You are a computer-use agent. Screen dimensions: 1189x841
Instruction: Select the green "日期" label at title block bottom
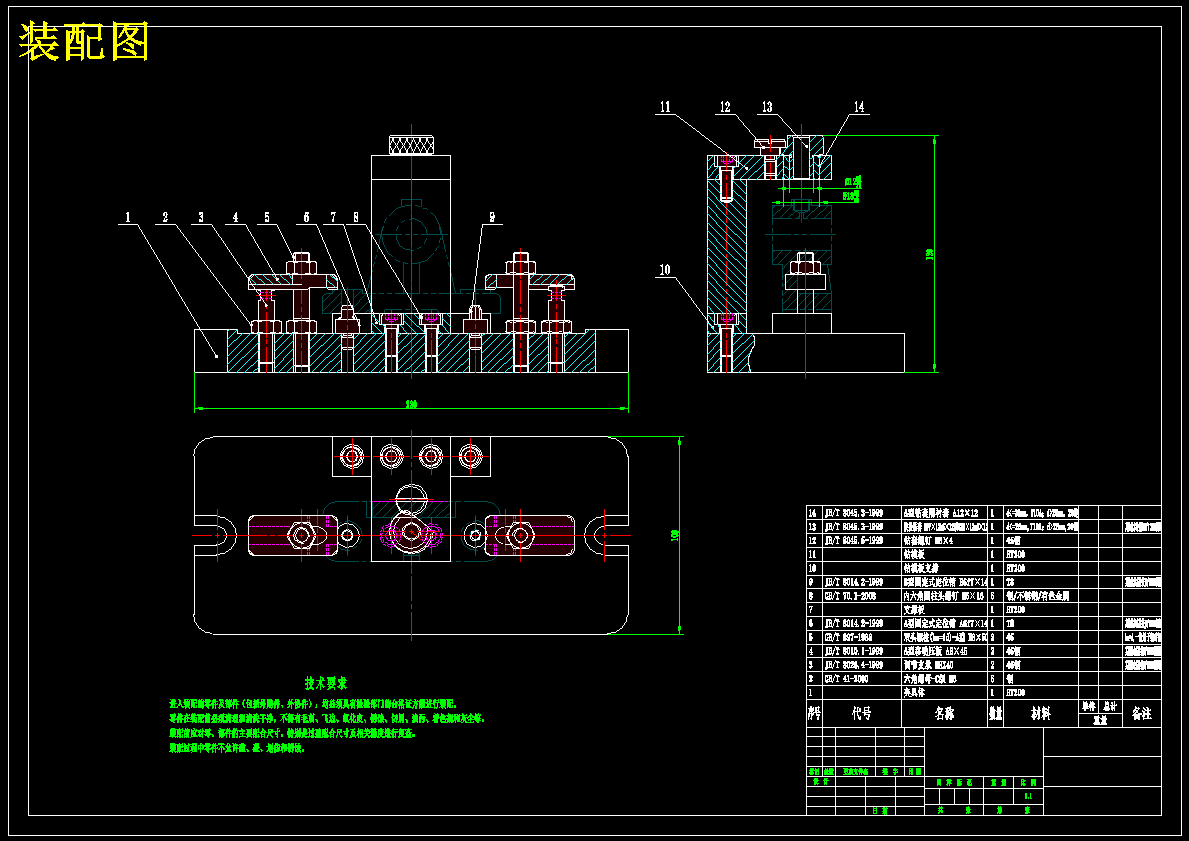879,811
